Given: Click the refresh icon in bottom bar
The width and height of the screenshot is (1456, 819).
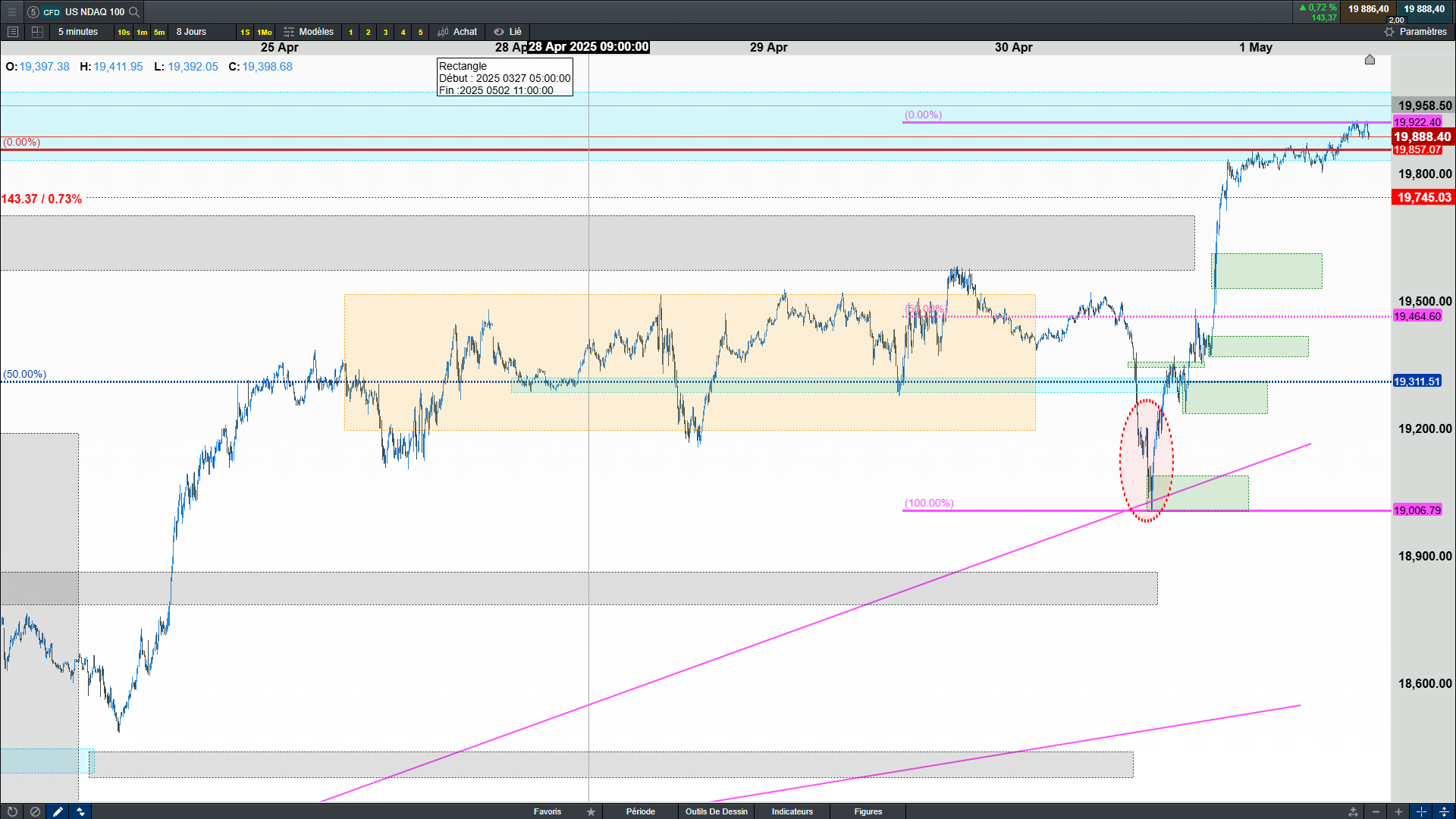Looking at the screenshot, I should click(x=12, y=811).
